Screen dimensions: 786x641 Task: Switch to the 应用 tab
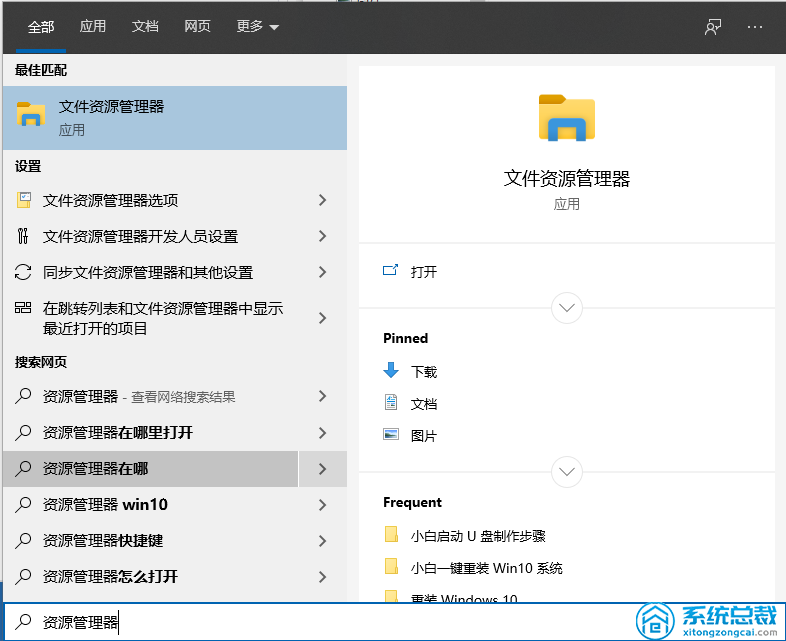(93, 27)
